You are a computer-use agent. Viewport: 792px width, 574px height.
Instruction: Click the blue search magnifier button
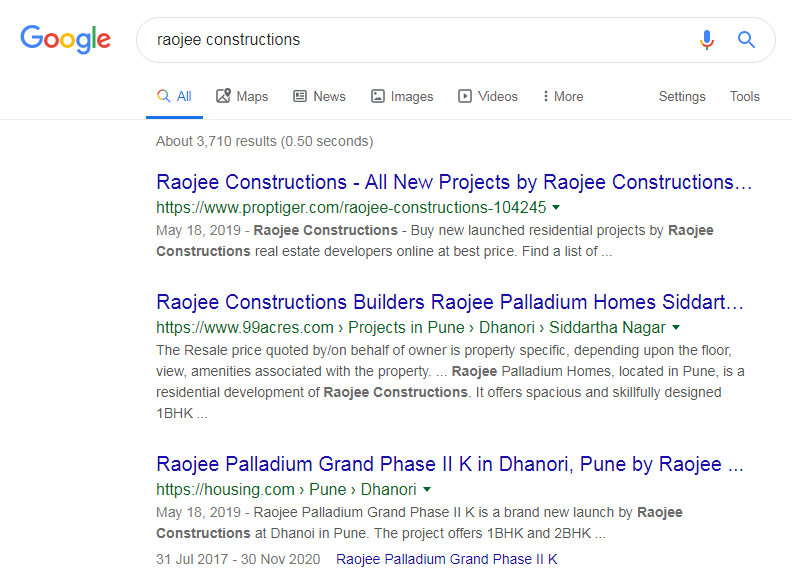click(x=746, y=39)
